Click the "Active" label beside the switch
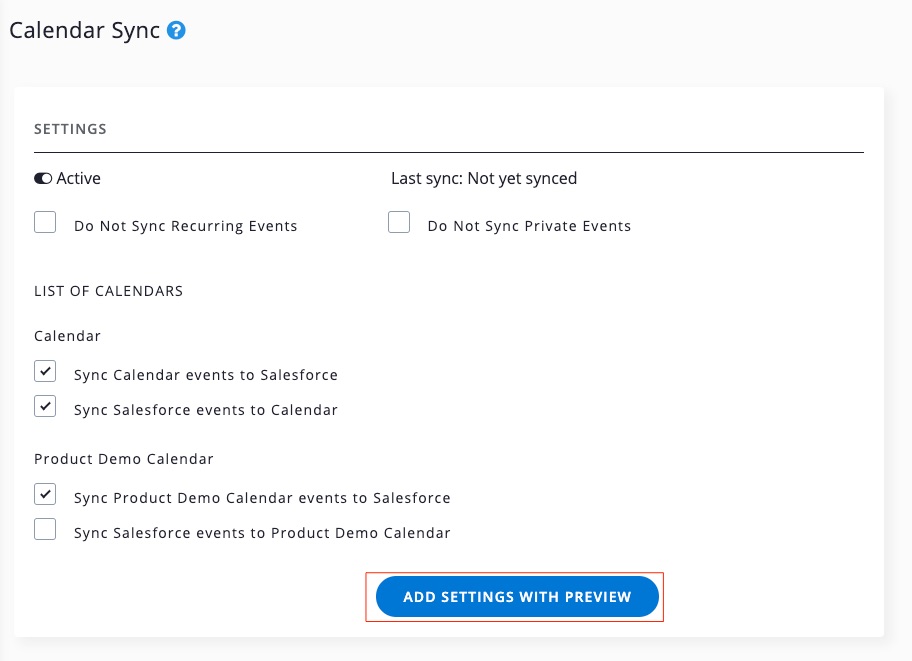This screenshot has width=912, height=661. 79,179
